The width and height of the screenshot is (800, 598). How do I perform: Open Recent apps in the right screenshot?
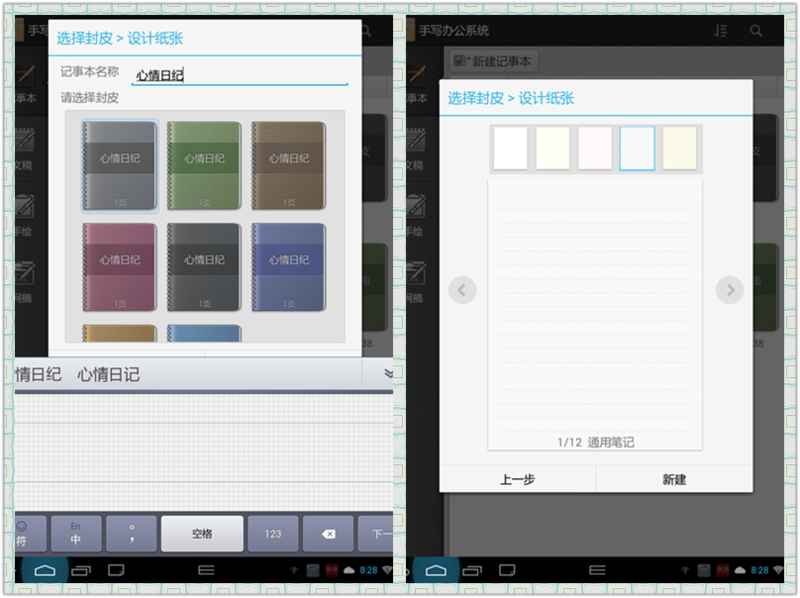472,570
